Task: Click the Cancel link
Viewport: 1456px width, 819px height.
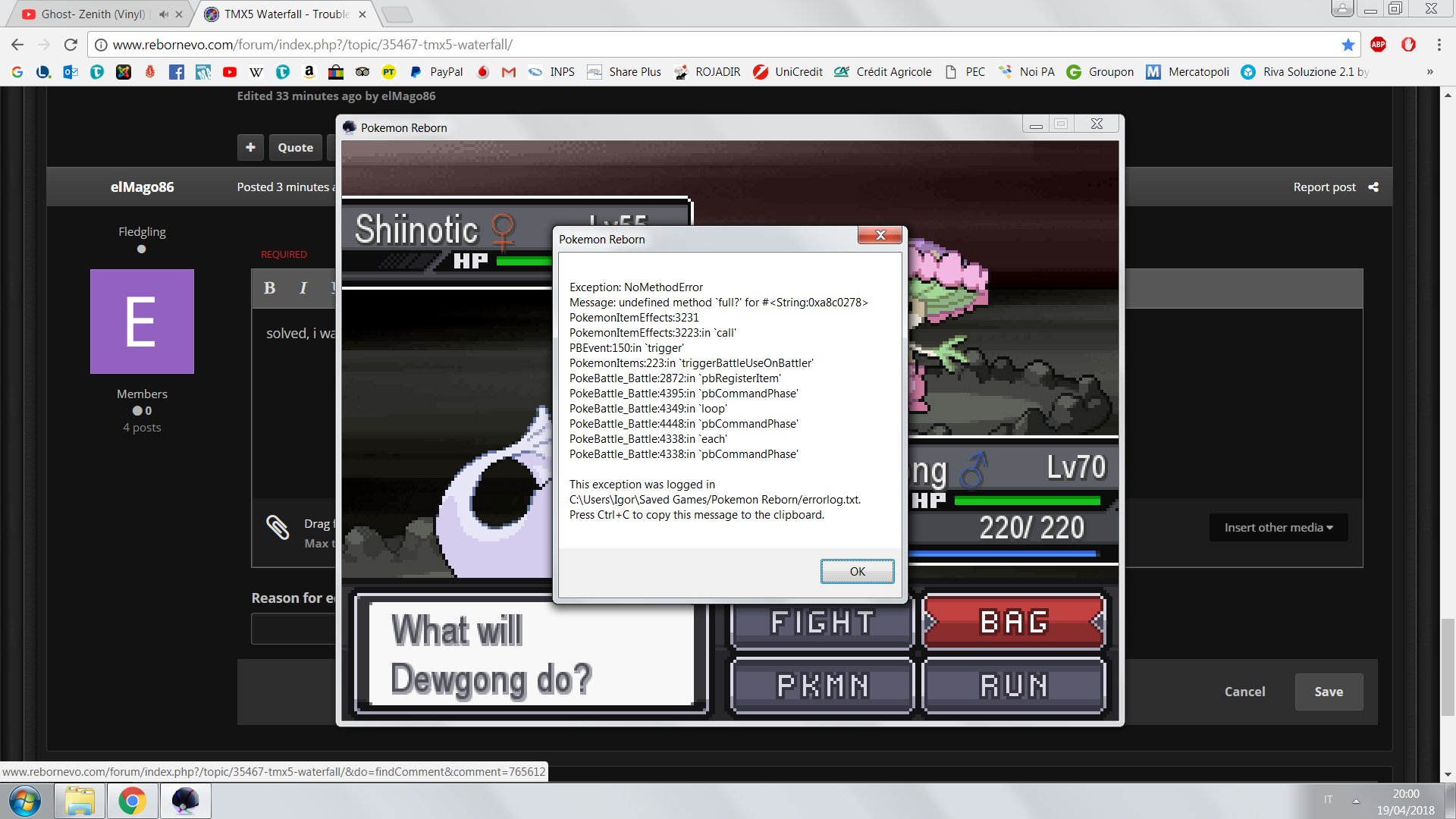Action: [x=1244, y=692]
